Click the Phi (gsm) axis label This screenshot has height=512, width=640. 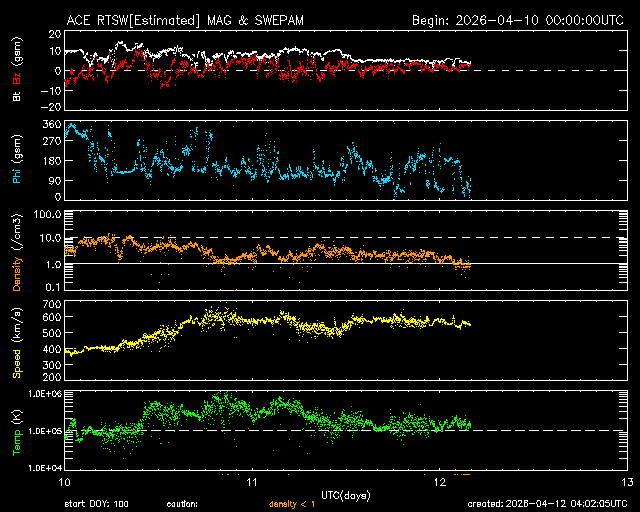pos(16,162)
